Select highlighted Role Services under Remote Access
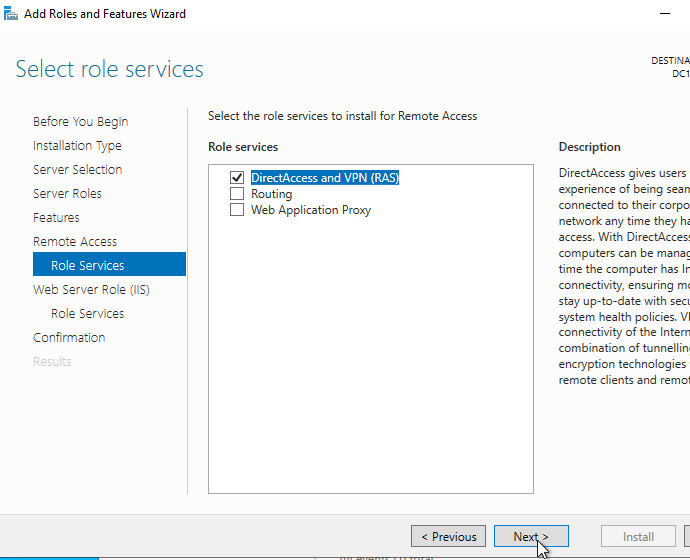 88,266
